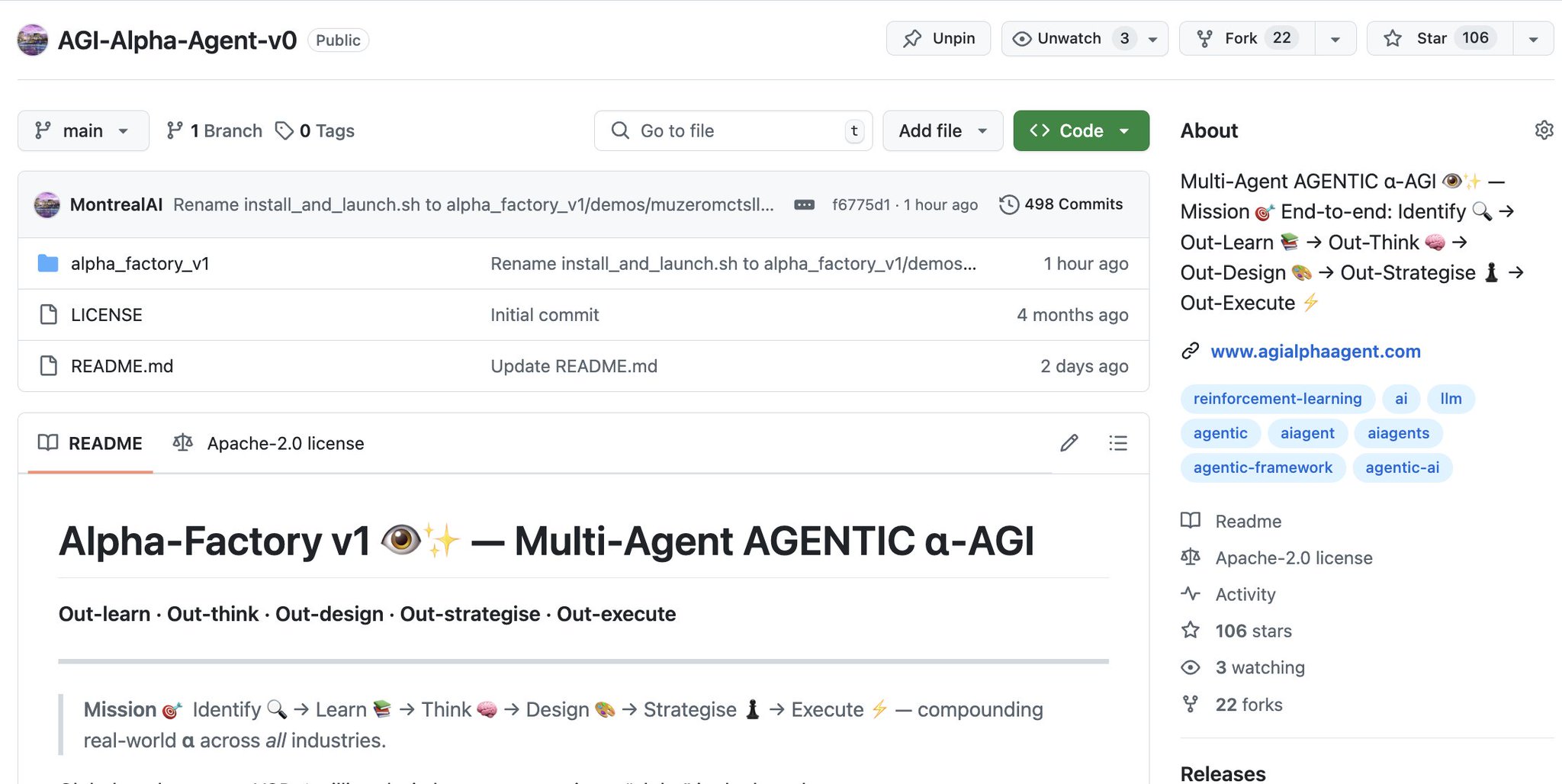
Task: Open the MontrealAI author name link
Action: pyautogui.click(x=116, y=204)
